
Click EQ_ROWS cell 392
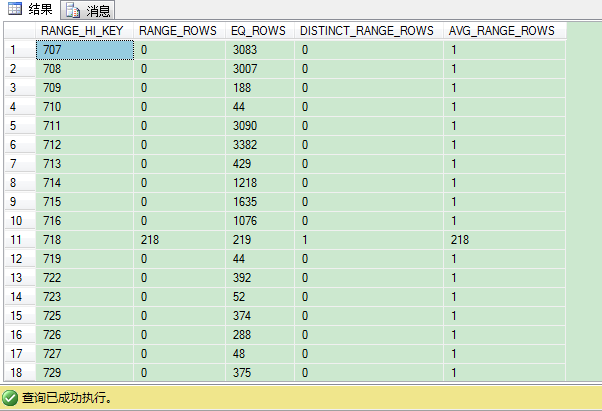[x=260, y=277]
